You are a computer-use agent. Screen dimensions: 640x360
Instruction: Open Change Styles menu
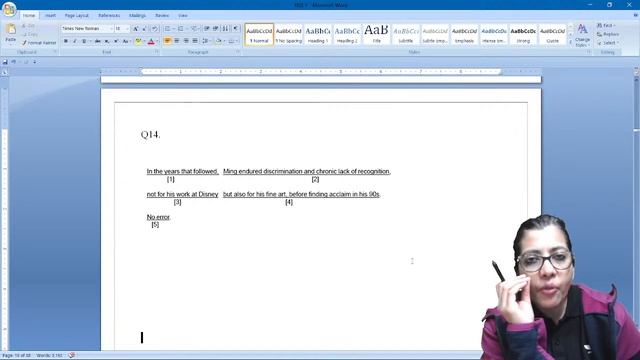tap(582, 35)
